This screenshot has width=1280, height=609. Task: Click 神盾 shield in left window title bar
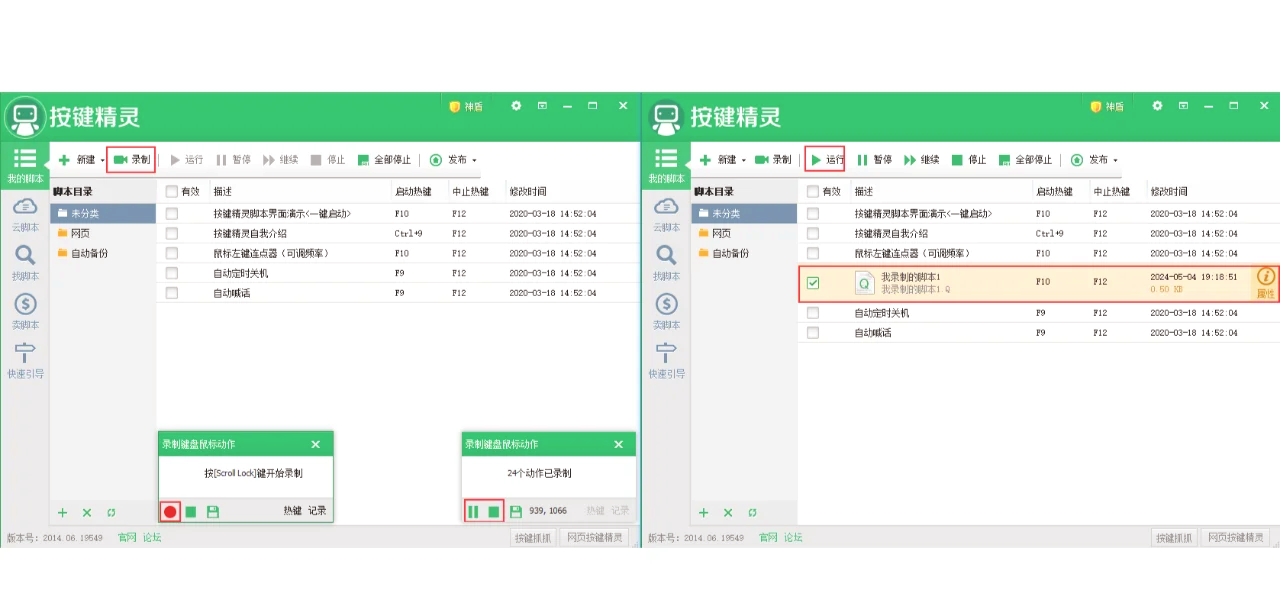click(466, 106)
